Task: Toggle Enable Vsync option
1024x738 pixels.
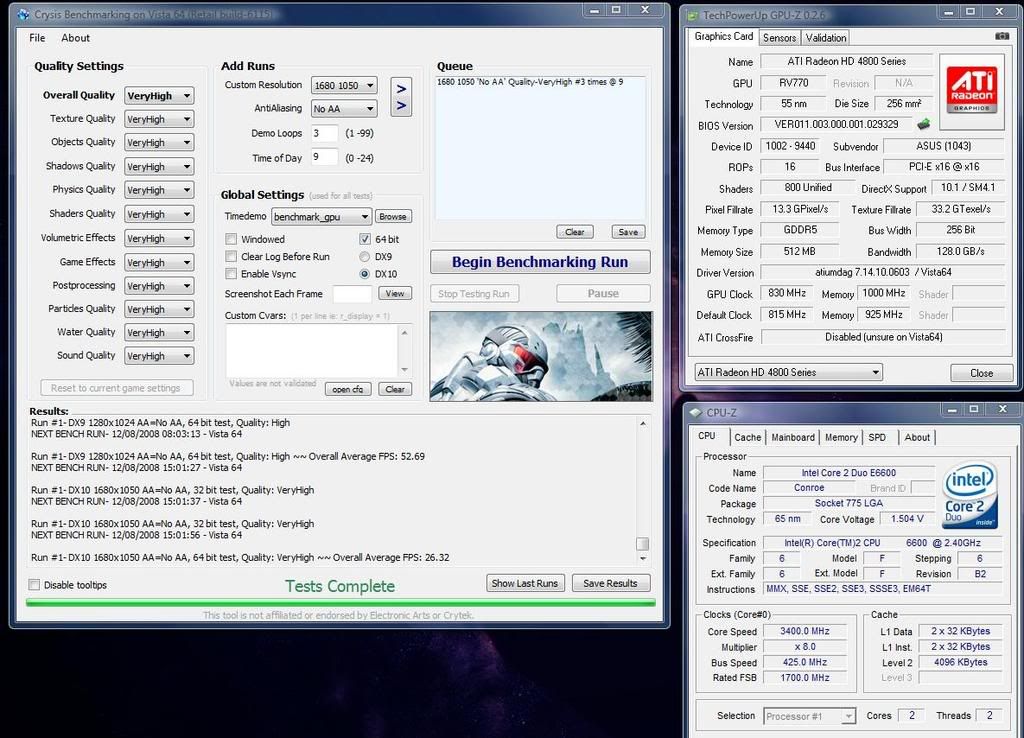Action: [231, 274]
